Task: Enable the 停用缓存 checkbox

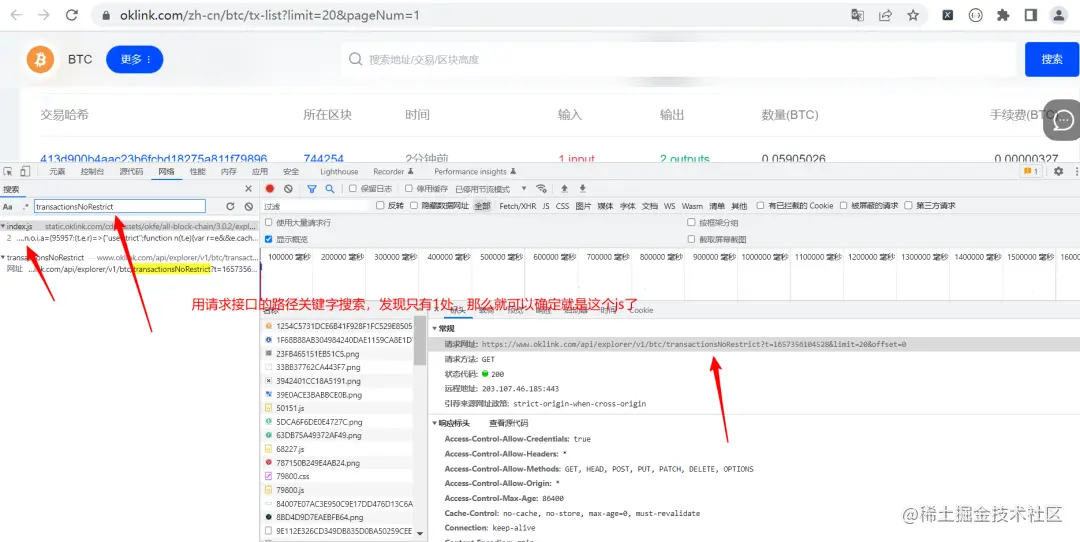Action: (x=408, y=189)
